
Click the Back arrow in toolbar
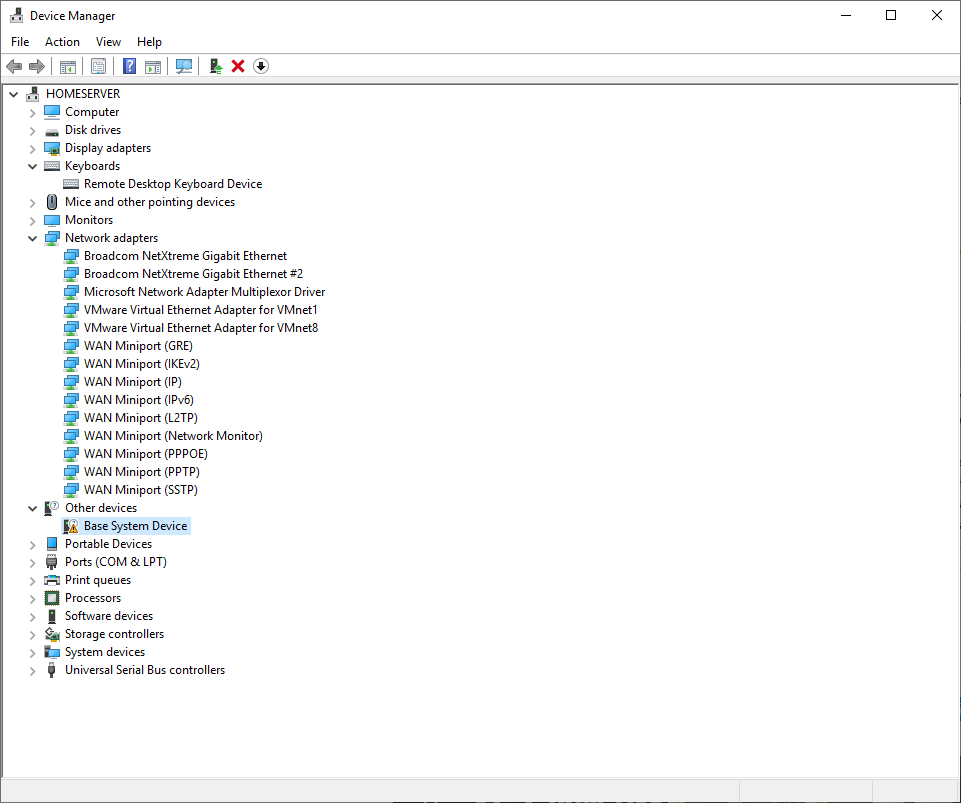click(14, 66)
